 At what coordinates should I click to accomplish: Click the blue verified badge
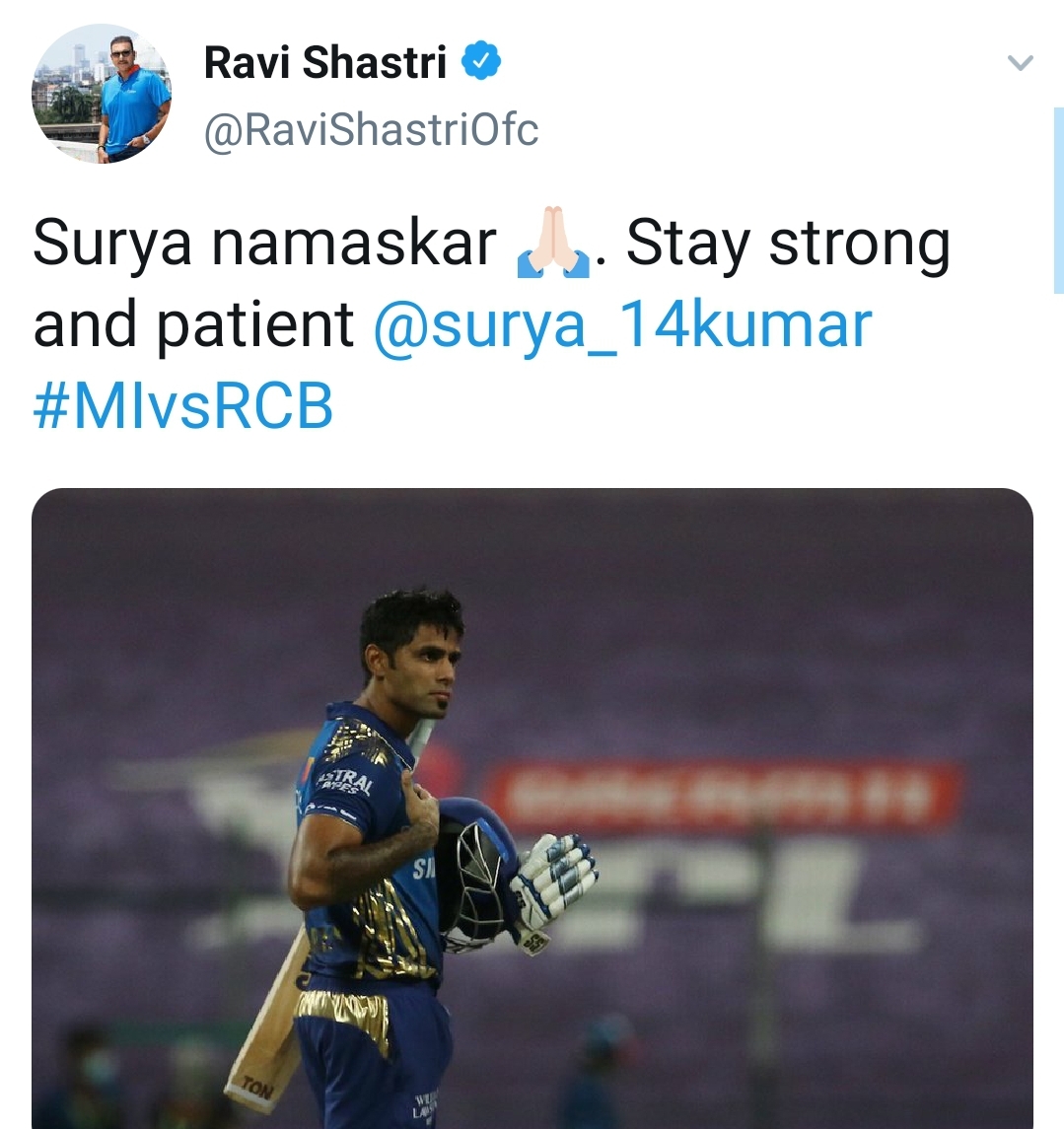point(480,60)
